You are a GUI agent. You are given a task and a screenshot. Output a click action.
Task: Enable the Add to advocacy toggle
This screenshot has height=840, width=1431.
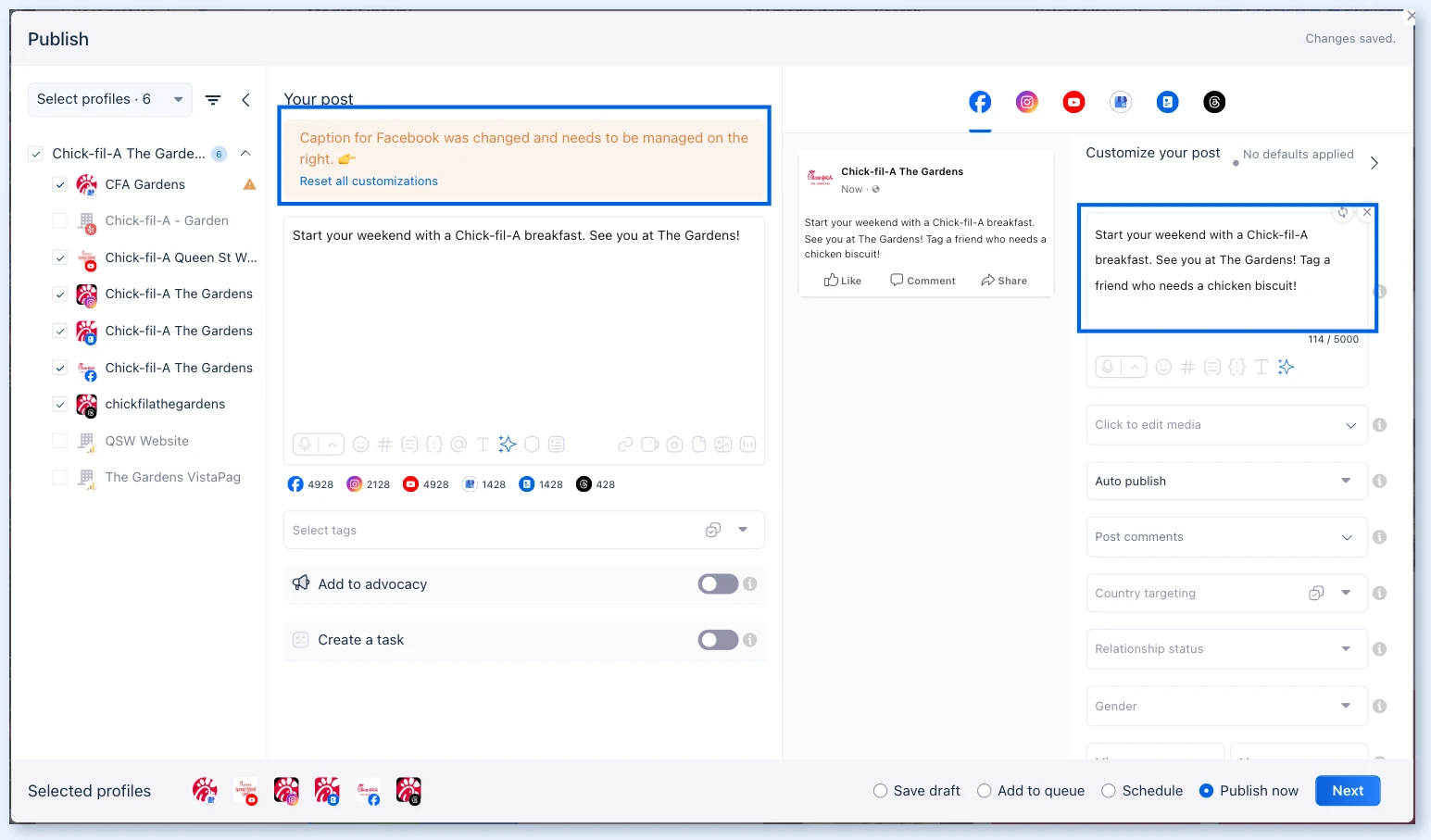coord(718,584)
